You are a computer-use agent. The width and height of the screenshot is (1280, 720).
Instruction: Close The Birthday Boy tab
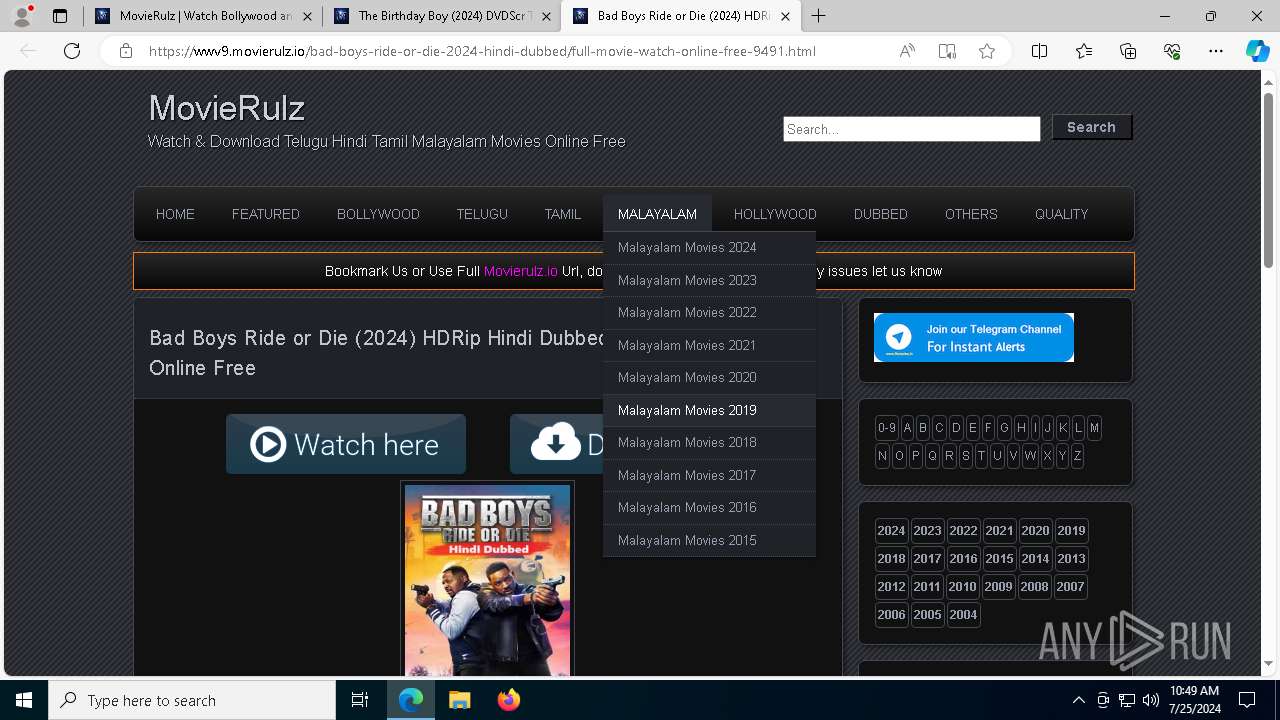click(547, 16)
